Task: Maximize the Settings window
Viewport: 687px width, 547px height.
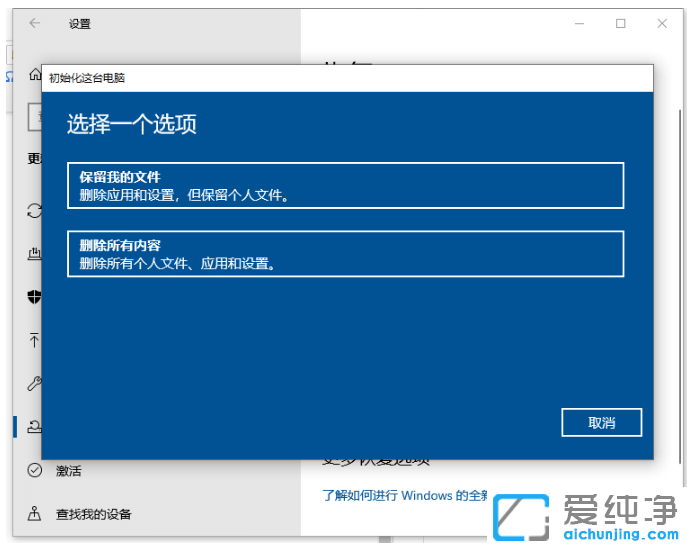Action: pyautogui.click(x=620, y=24)
